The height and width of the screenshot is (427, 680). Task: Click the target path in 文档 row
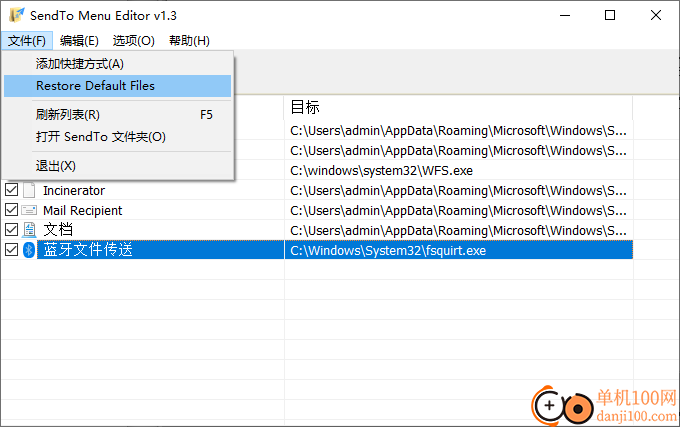click(x=458, y=231)
